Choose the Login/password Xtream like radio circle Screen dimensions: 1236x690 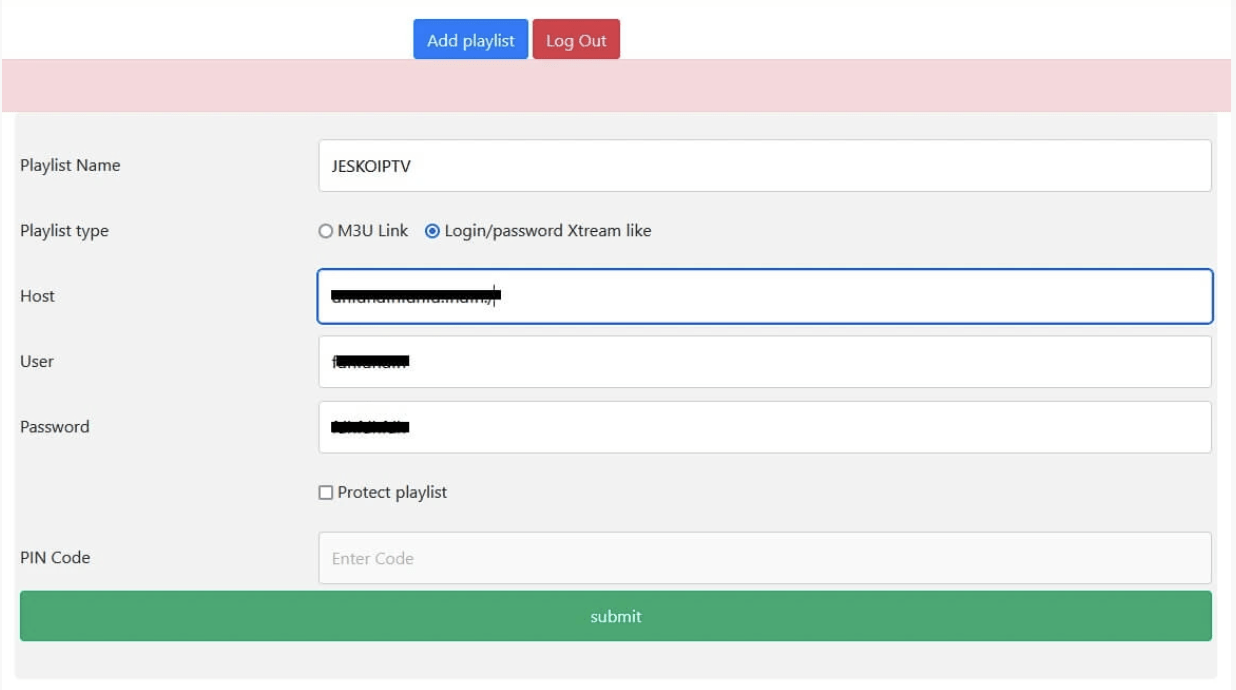coord(432,231)
